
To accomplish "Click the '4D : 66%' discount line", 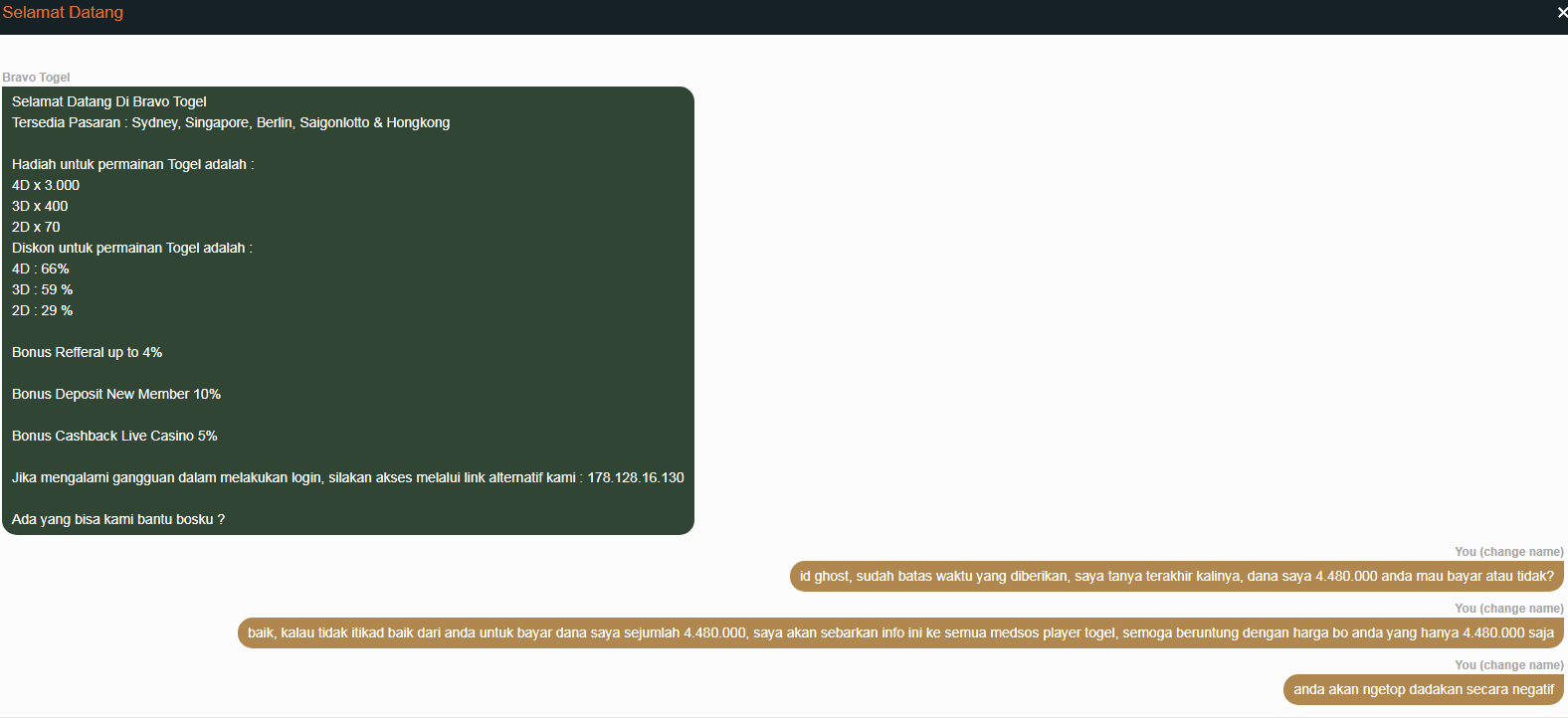I will 41,269.
